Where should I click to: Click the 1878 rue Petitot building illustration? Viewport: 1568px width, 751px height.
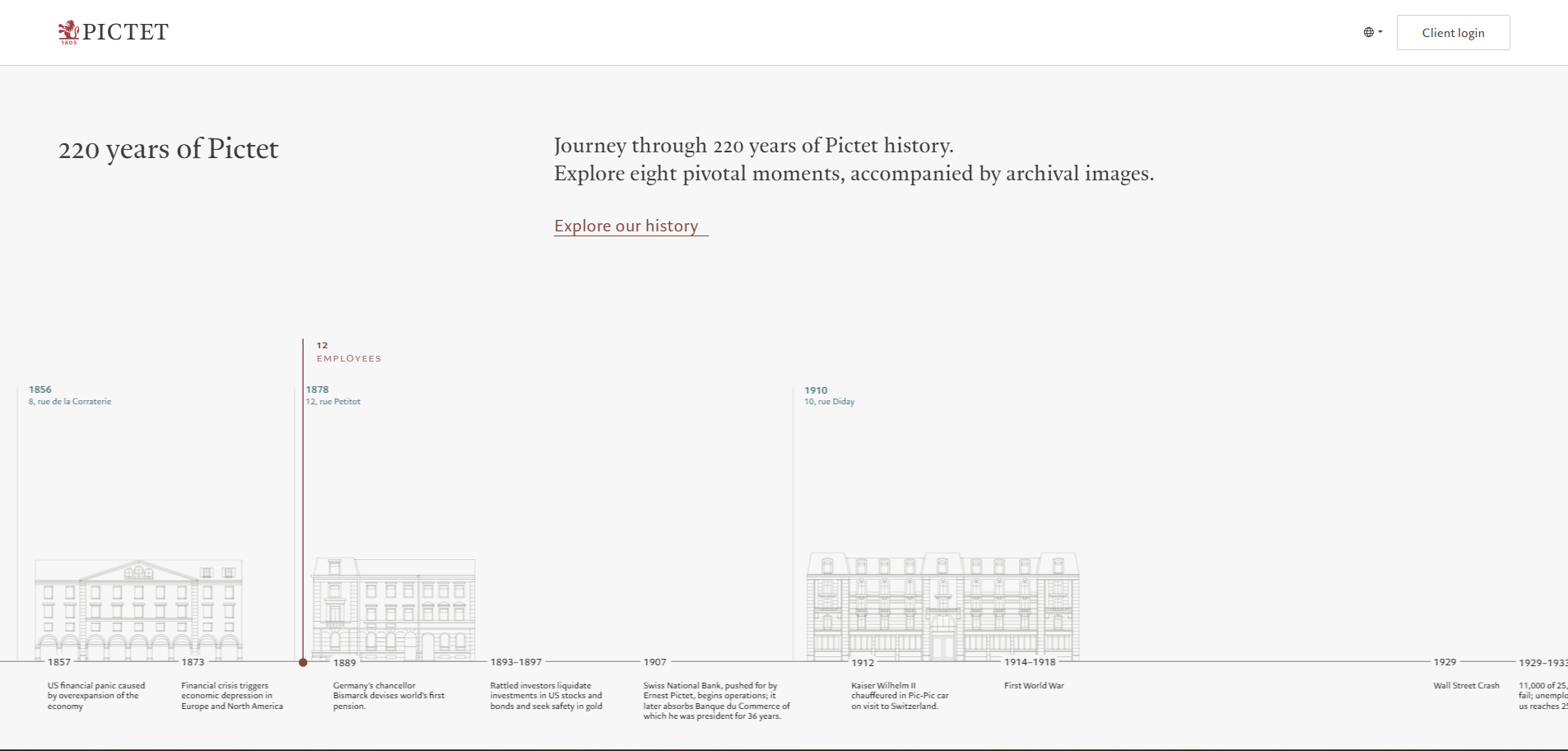[x=393, y=609]
